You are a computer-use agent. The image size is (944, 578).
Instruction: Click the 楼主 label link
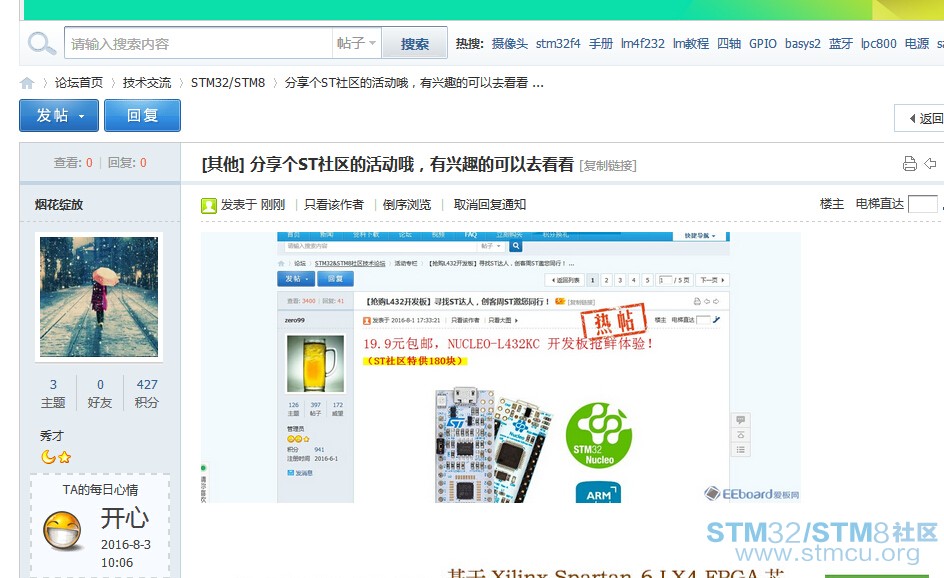click(832, 204)
